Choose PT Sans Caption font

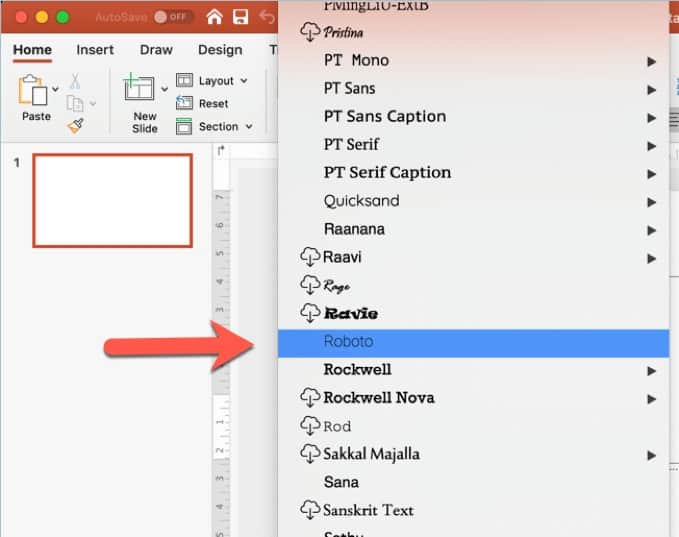[x=473, y=117]
